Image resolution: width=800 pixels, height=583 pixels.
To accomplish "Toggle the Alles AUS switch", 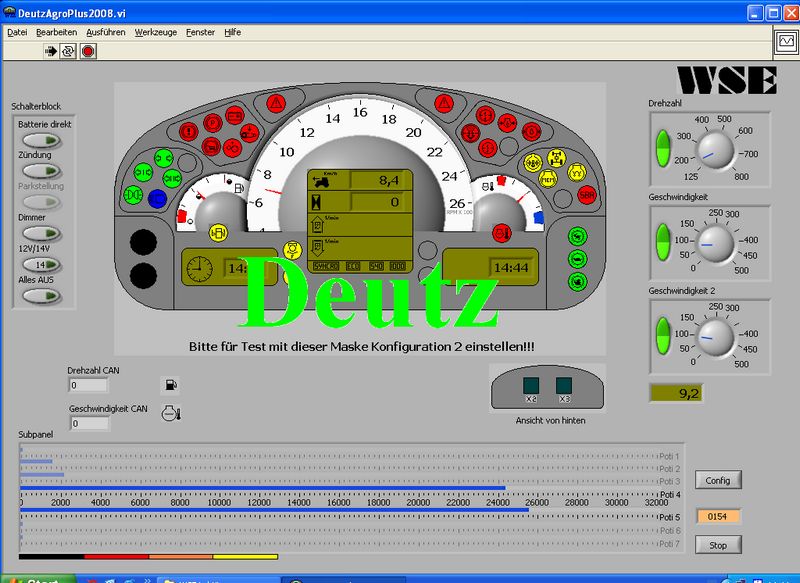I will 41,296.
